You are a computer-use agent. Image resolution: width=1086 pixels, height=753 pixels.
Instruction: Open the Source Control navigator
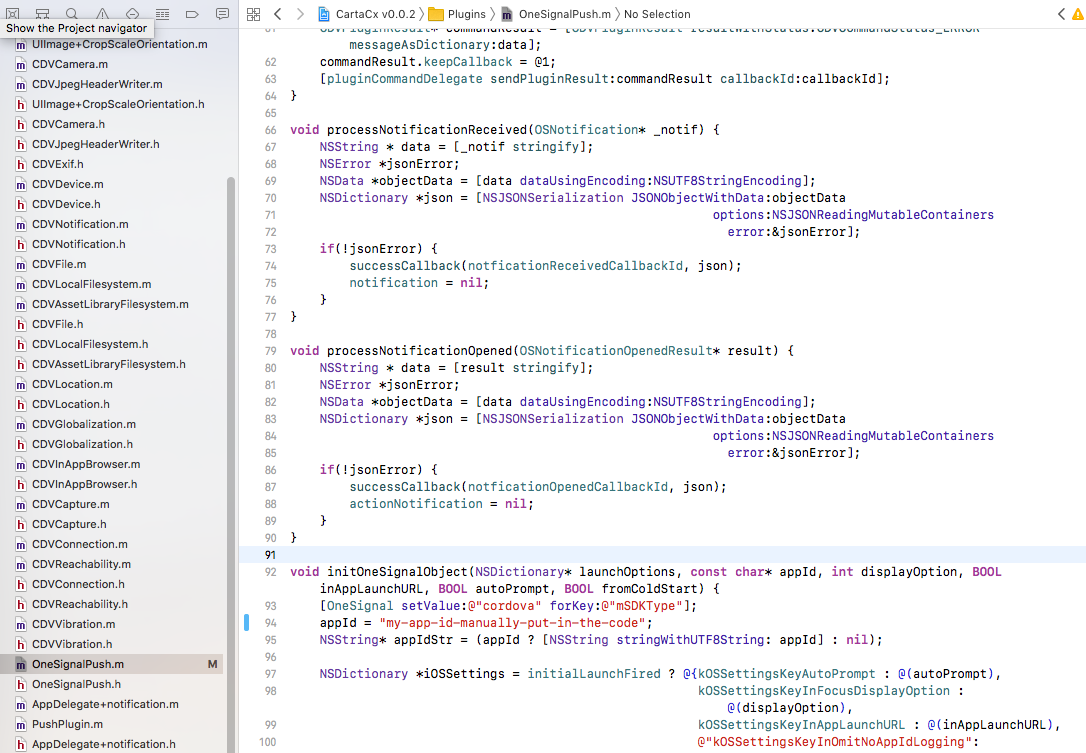coord(42,14)
